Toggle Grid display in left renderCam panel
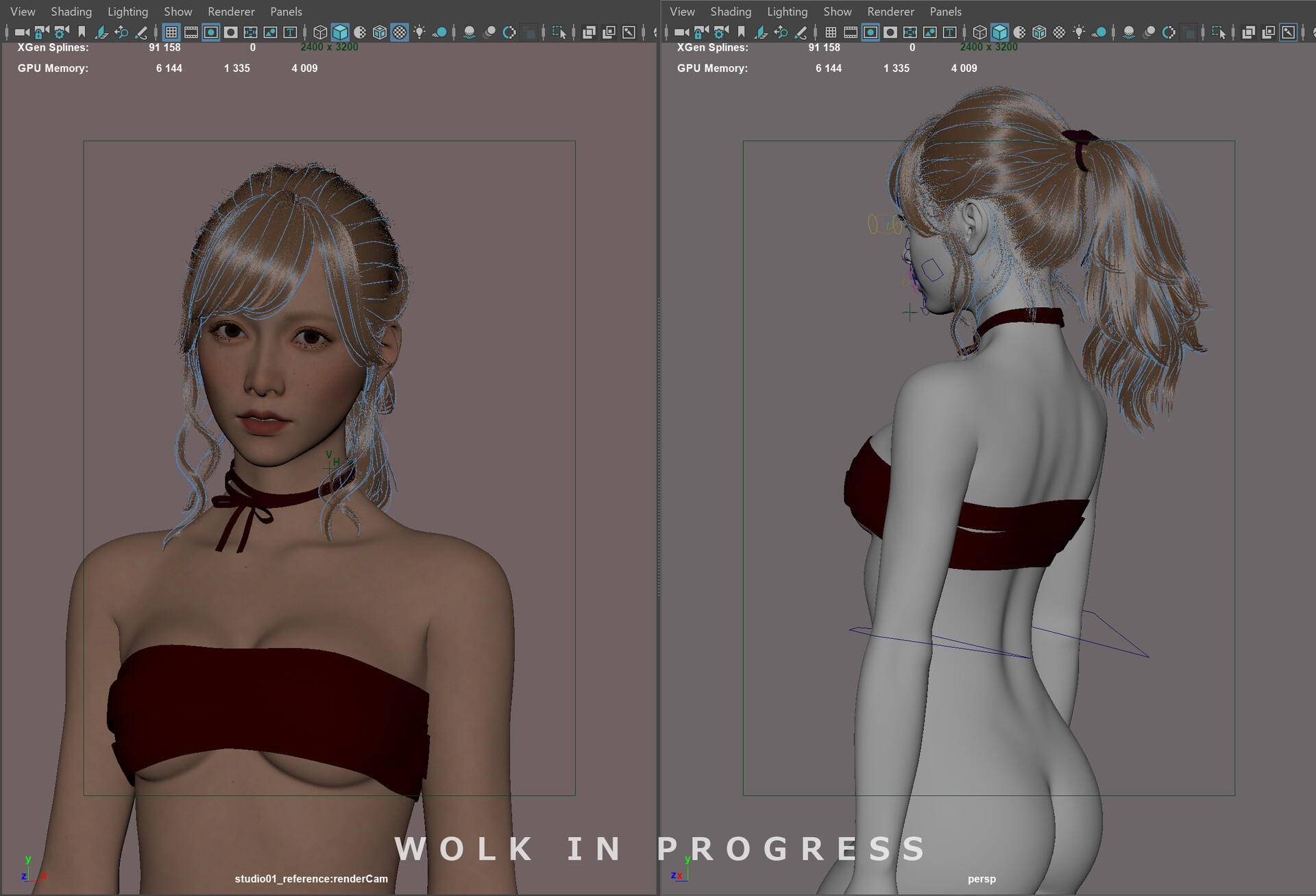Screen dimensions: 1316x896 pyautogui.click(x=171, y=32)
